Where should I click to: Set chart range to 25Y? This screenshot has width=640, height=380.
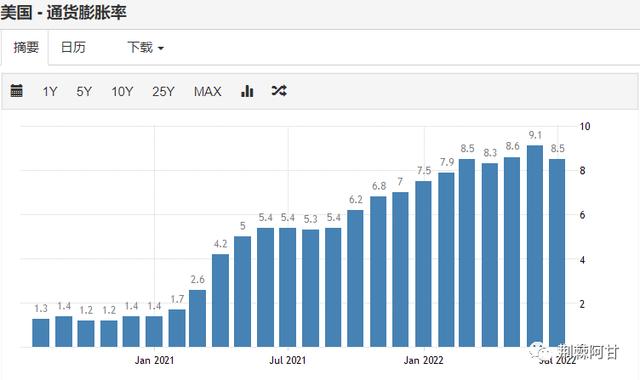[x=163, y=91]
